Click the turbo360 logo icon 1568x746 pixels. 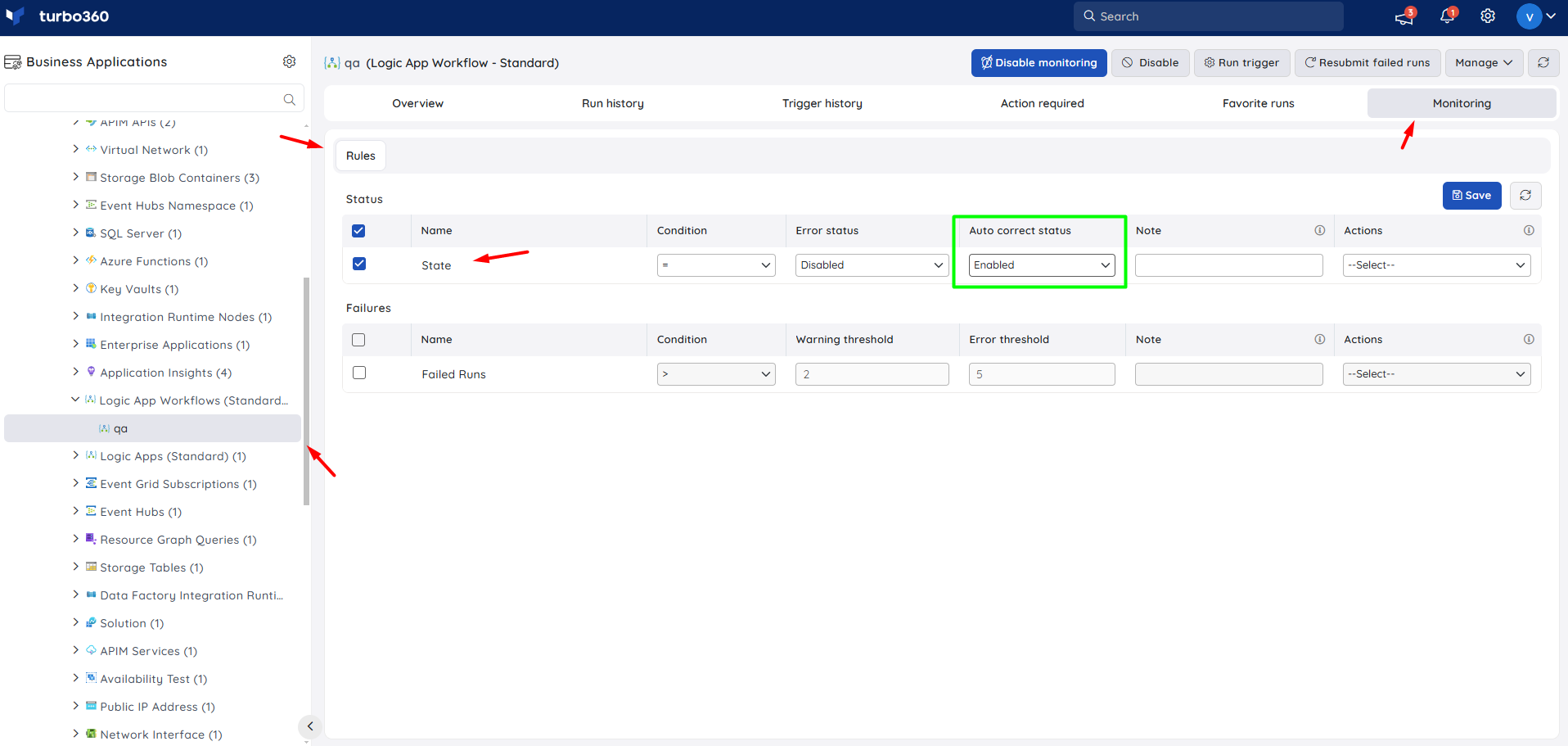pyautogui.click(x=15, y=16)
